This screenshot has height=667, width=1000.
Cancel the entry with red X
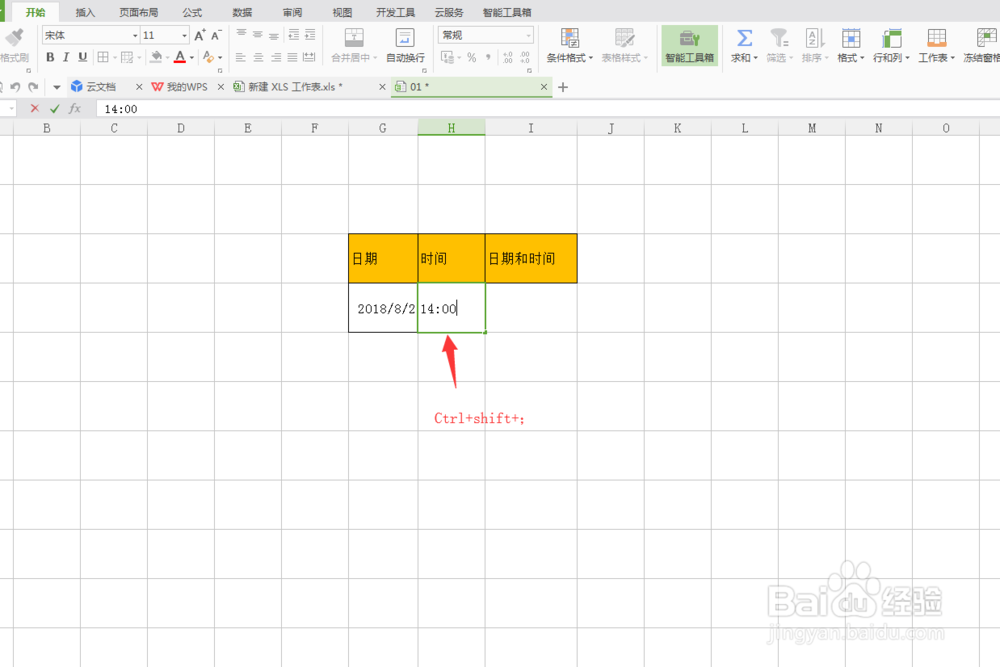point(35,109)
